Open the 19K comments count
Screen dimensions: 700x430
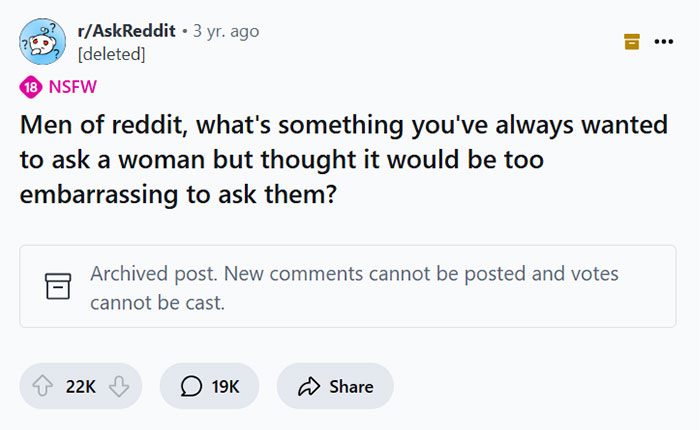point(225,386)
